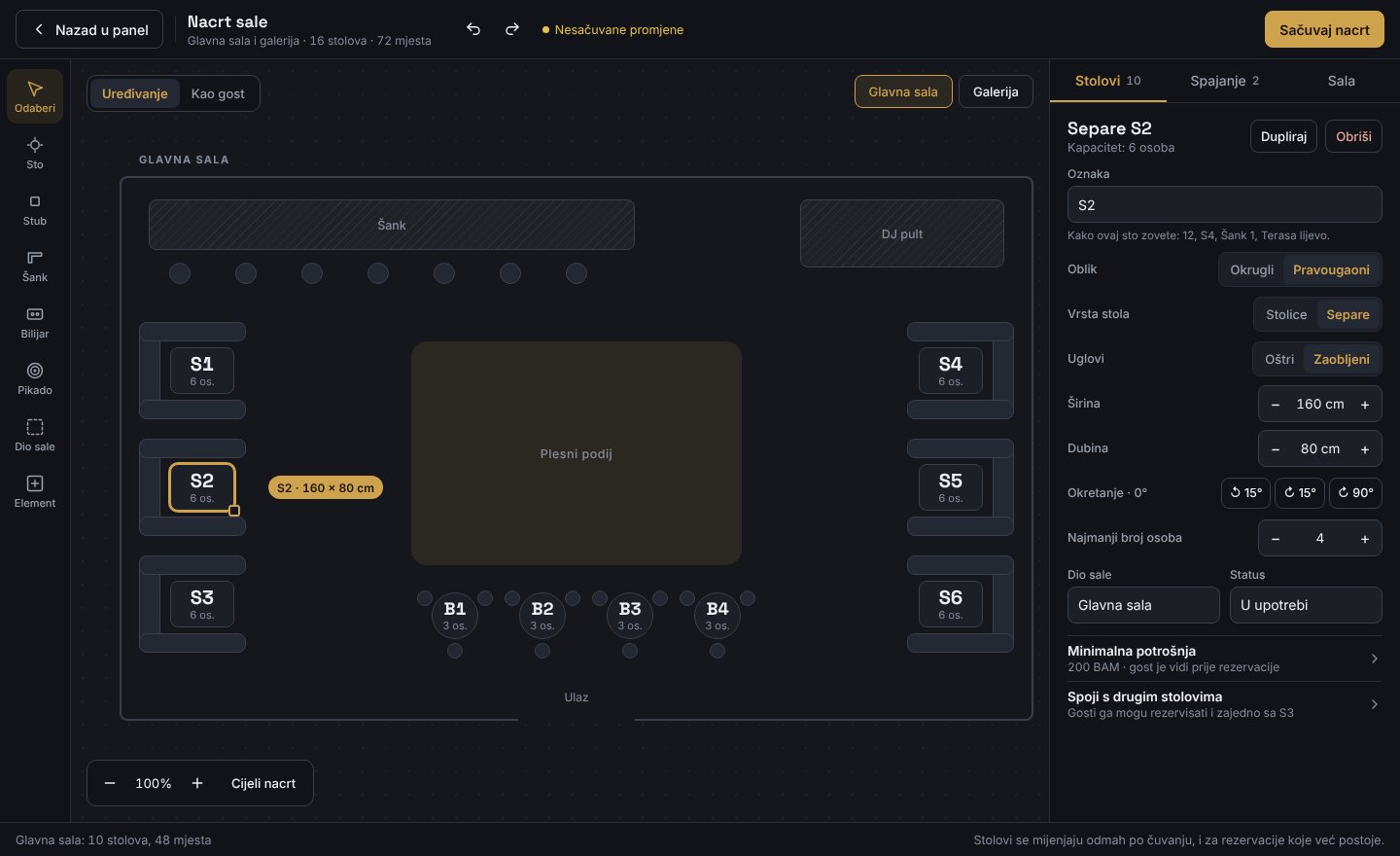Duplicate table using Dupliraj button

(x=1283, y=136)
